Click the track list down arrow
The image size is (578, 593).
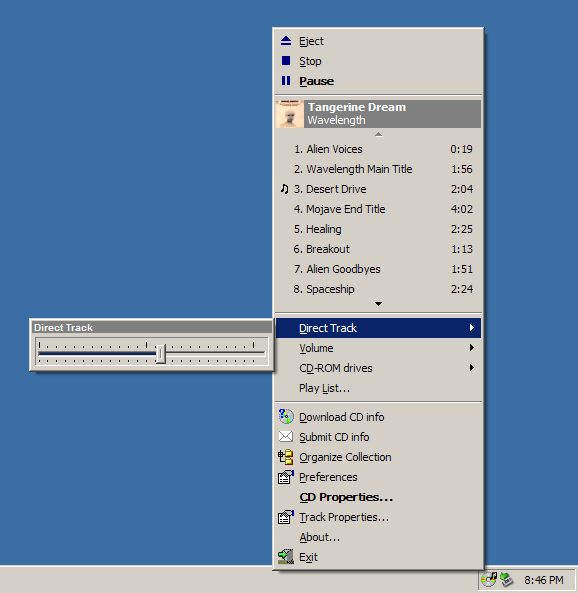[378, 304]
